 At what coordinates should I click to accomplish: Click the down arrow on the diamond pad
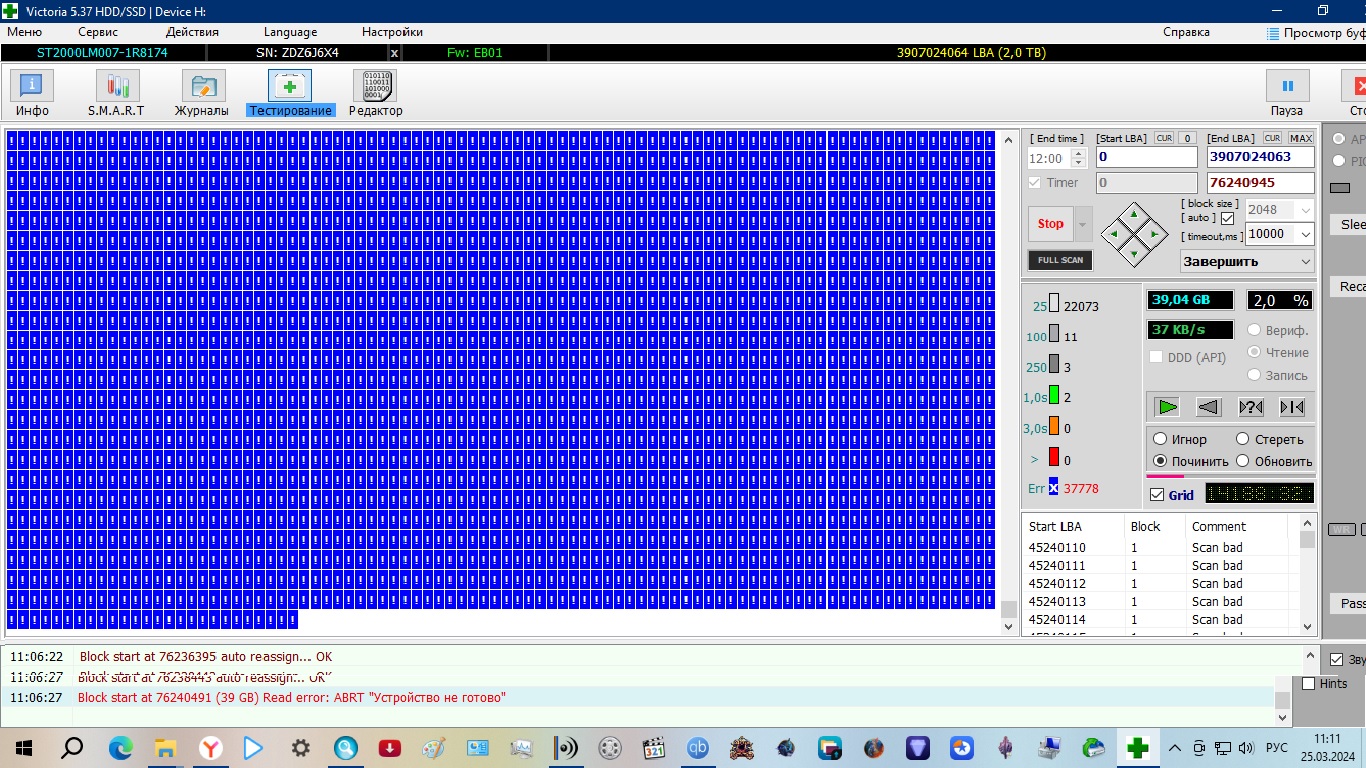tap(1133, 253)
